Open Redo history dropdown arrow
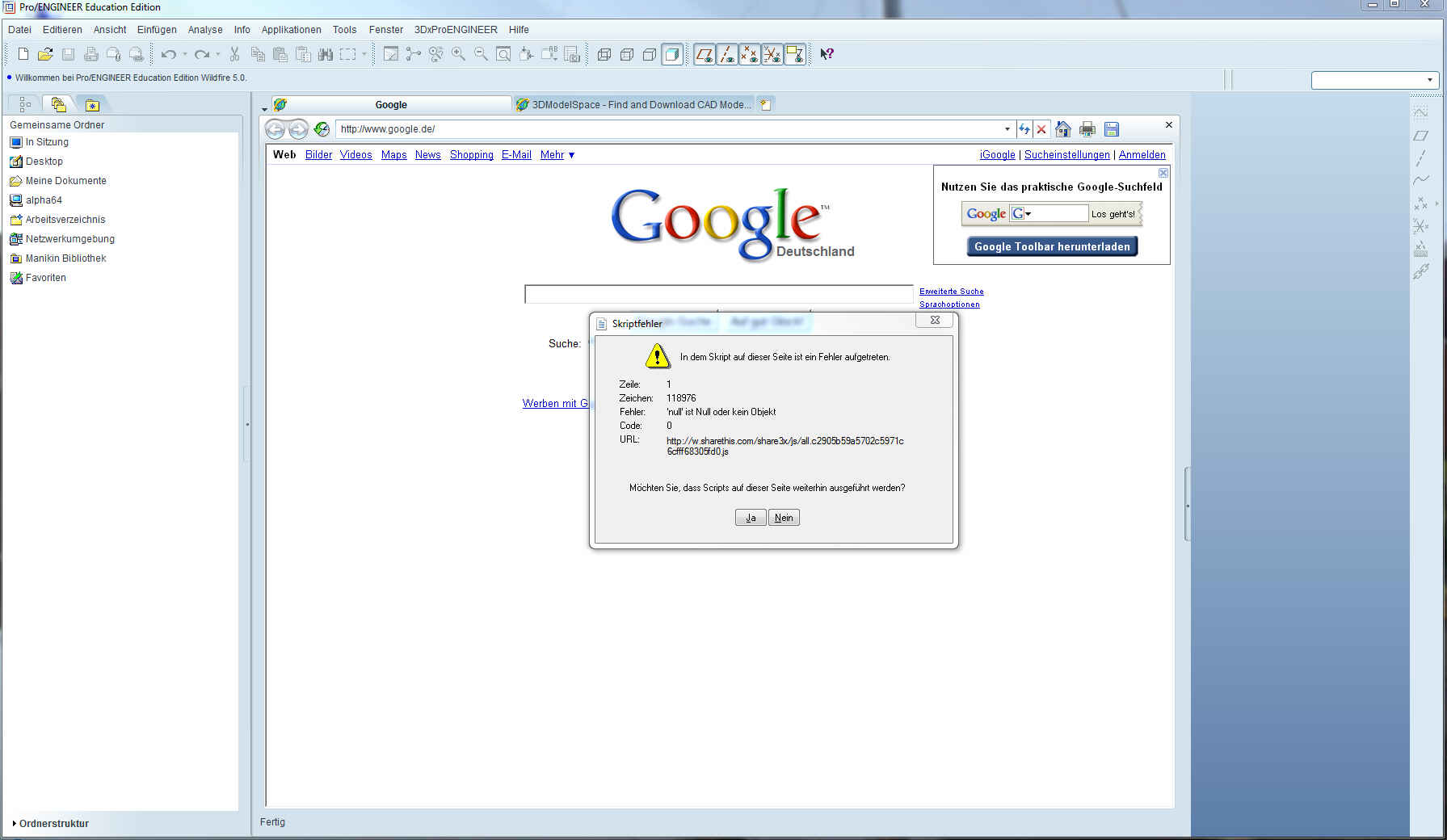The width and height of the screenshot is (1447, 840). pos(218,54)
